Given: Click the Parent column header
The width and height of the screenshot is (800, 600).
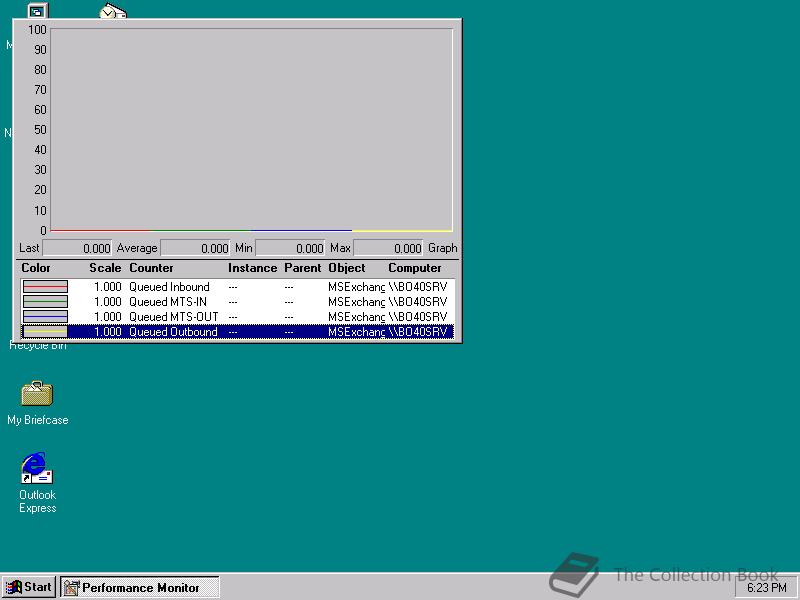Looking at the screenshot, I should pyautogui.click(x=303, y=268).
